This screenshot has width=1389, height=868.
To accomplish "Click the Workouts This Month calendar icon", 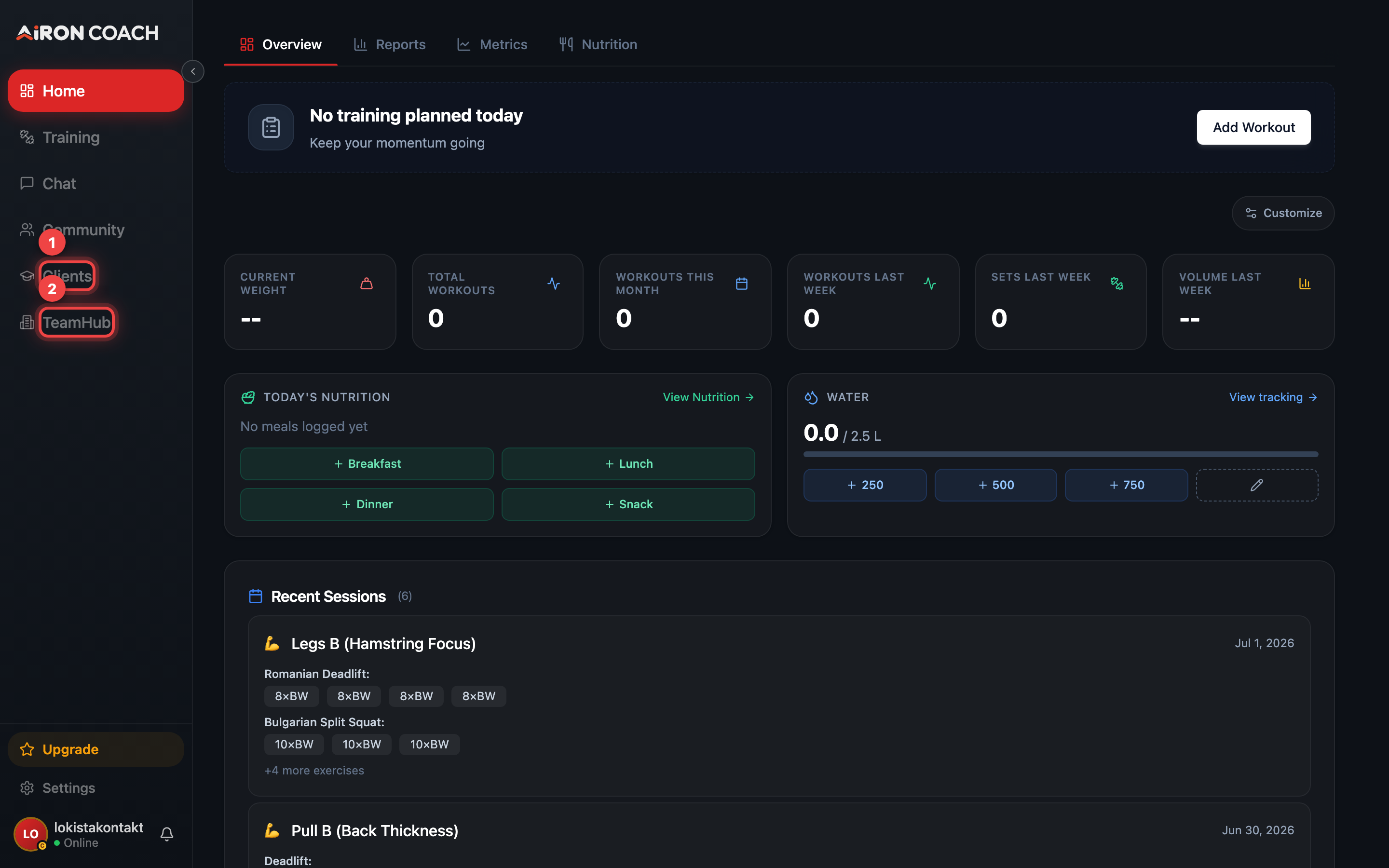I will point(742,284).
